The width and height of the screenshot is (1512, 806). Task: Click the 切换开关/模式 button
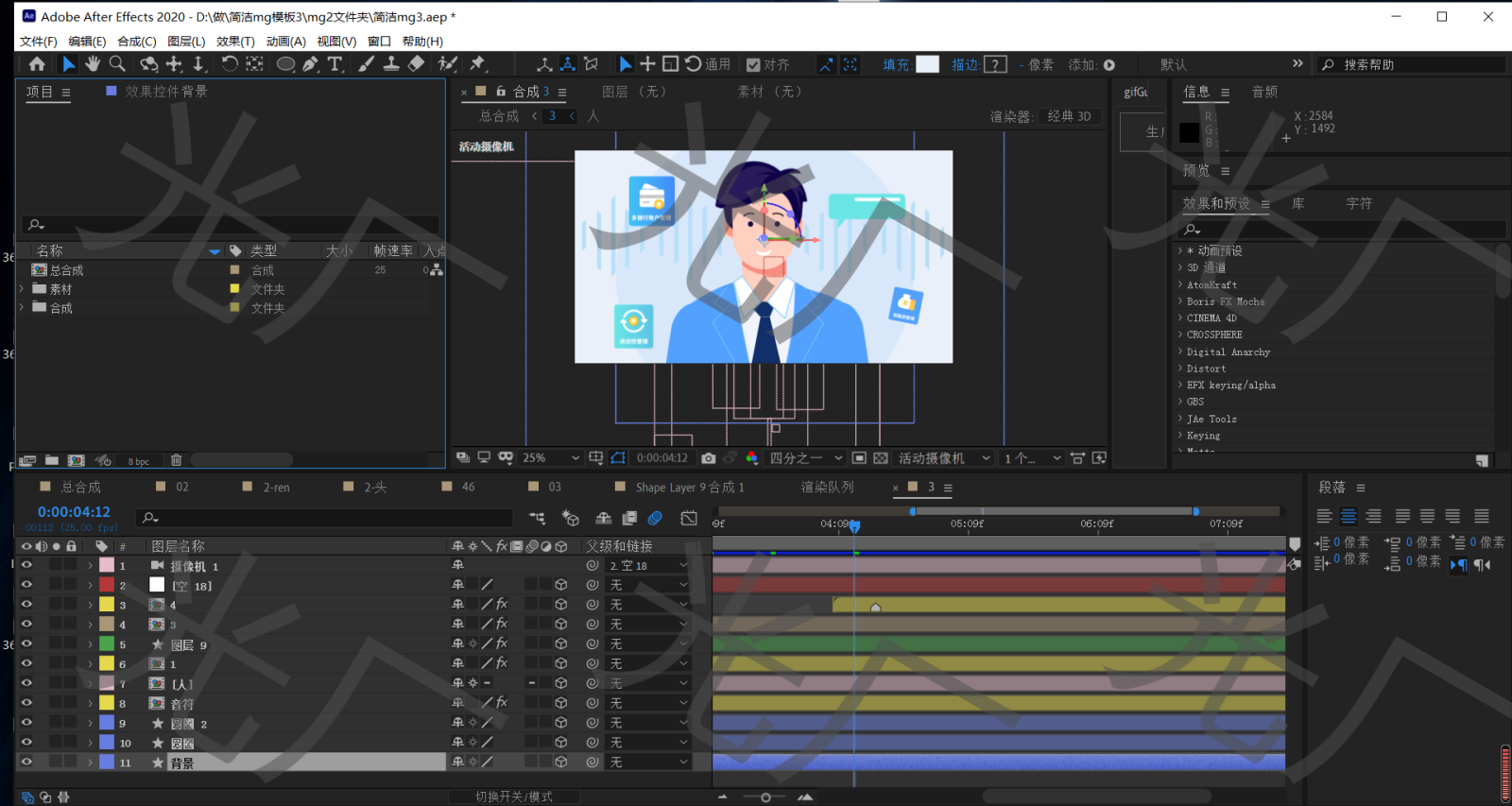coord(513,797)
